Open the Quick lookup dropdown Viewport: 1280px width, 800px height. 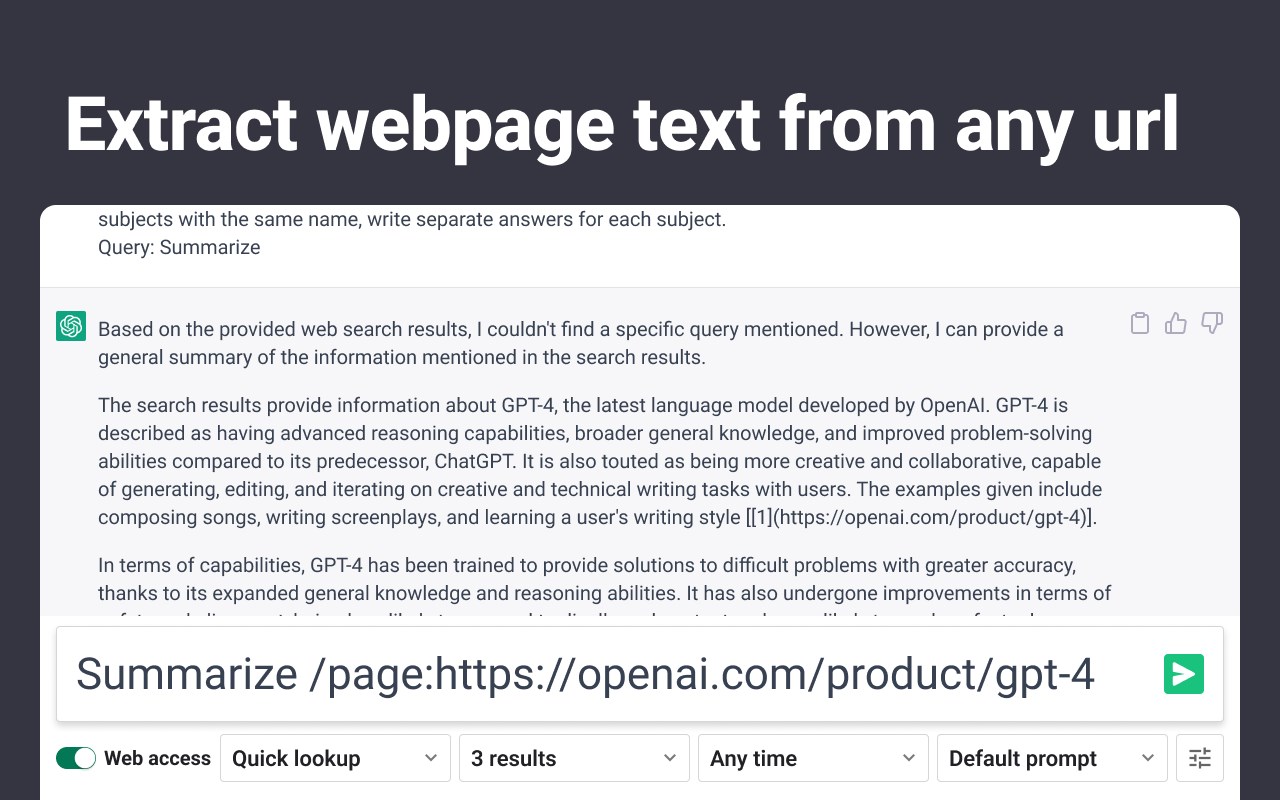(334, 758)
